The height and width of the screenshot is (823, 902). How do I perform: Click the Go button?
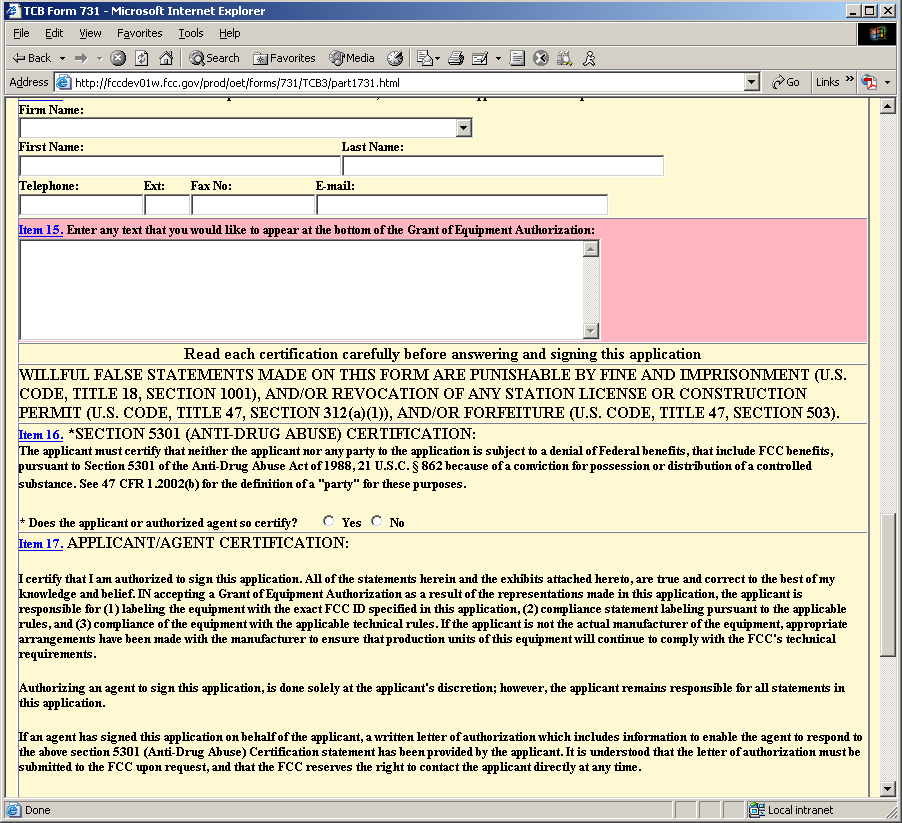[786, 82]
